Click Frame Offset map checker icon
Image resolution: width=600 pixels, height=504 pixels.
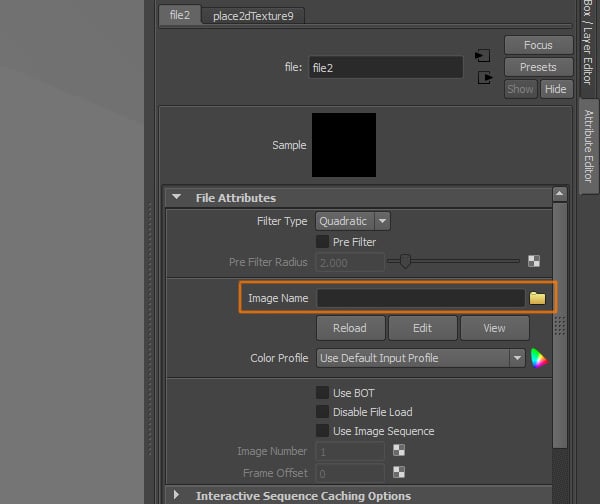coord(399,472)
